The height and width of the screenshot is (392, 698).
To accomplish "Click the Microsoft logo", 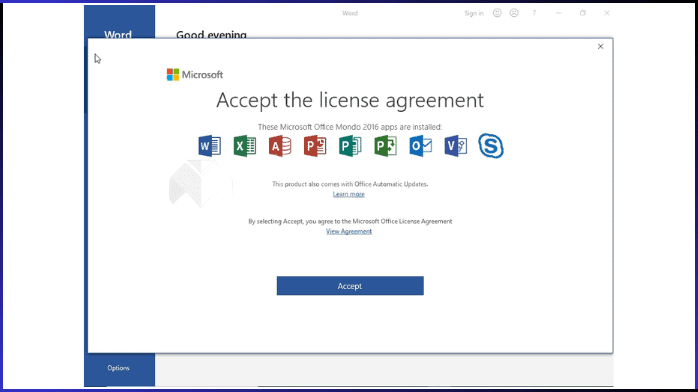I will 195,75.
